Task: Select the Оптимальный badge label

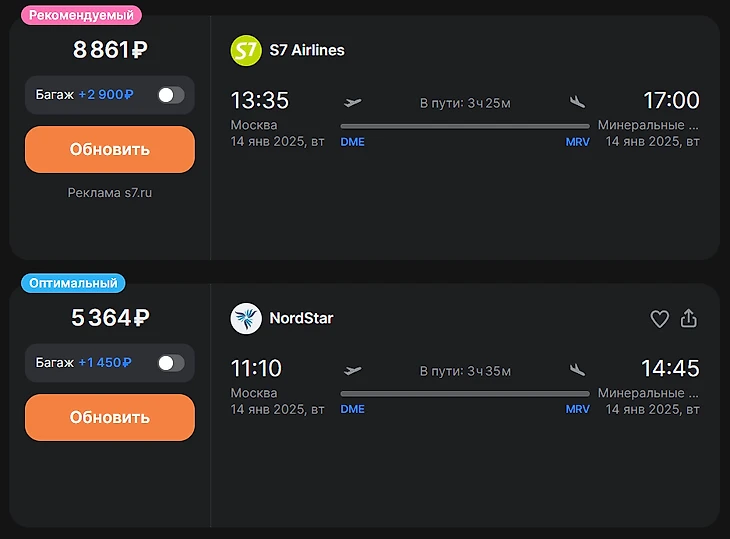Action: pos(73,283)
